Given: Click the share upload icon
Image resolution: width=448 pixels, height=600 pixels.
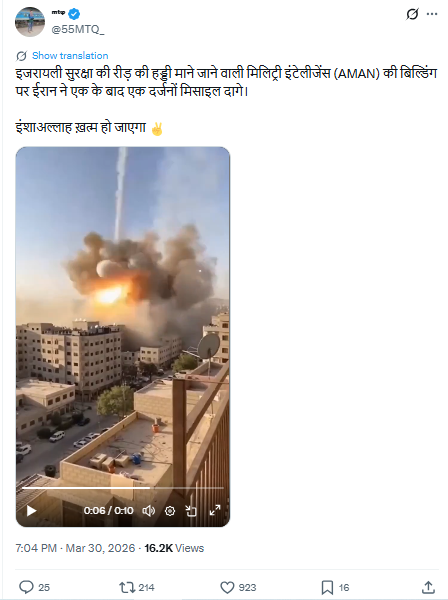Looking at the screenshot, I should (428, 587).
